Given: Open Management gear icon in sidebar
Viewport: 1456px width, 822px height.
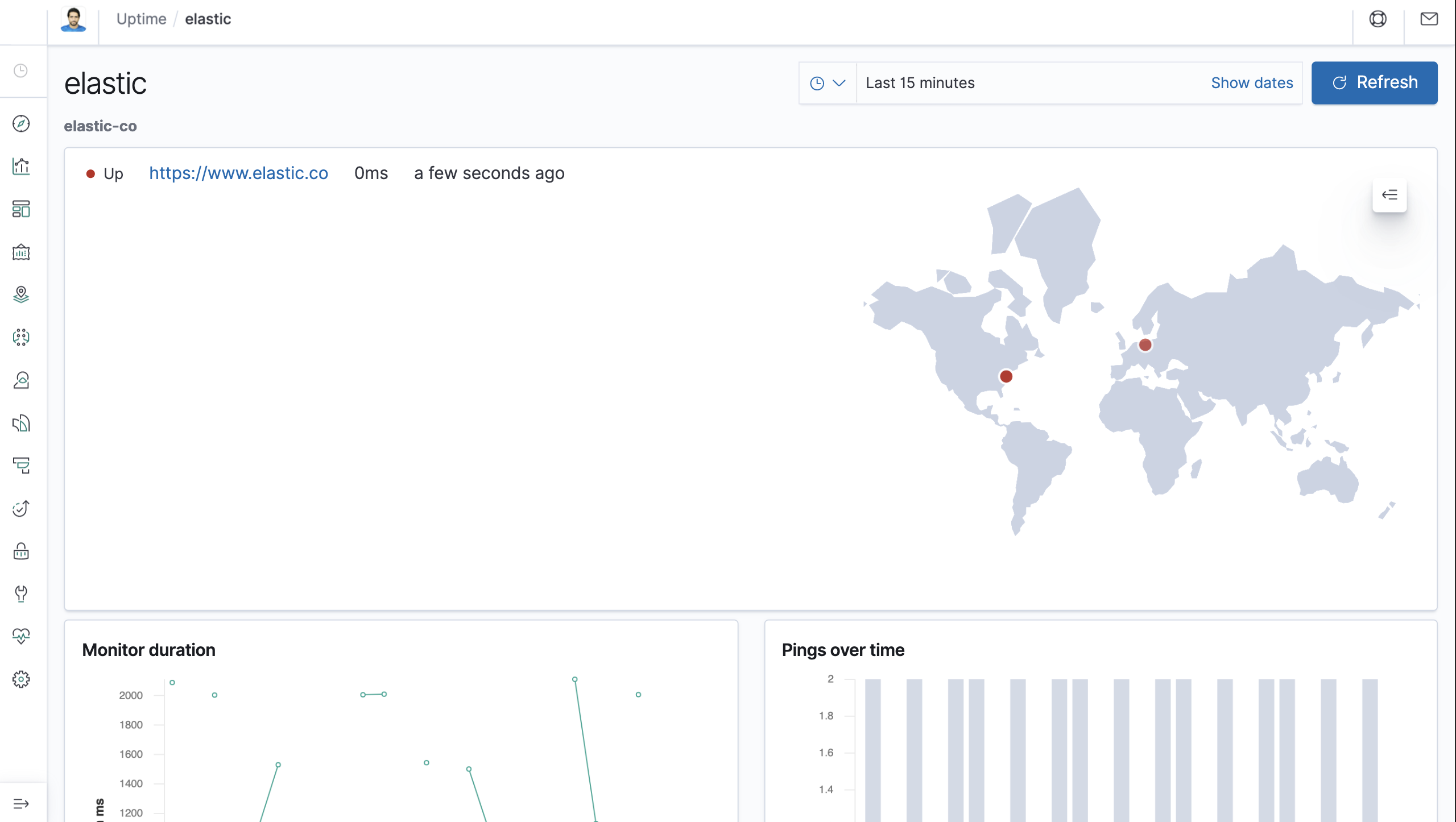Looking at the screenshot, I should pos(21,679).
